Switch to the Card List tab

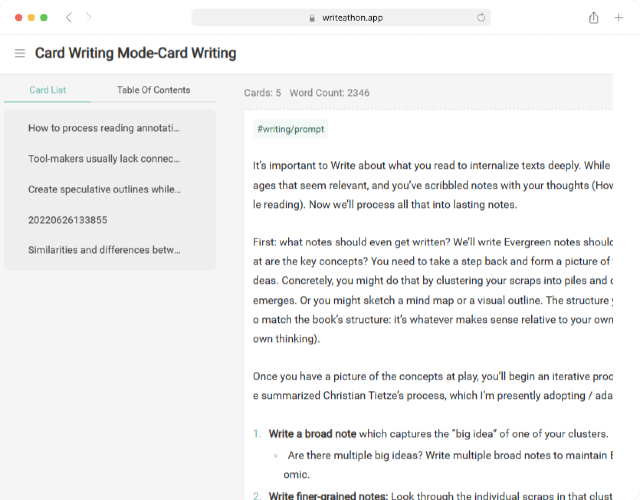pyautogui.click(x=47, y=90)
